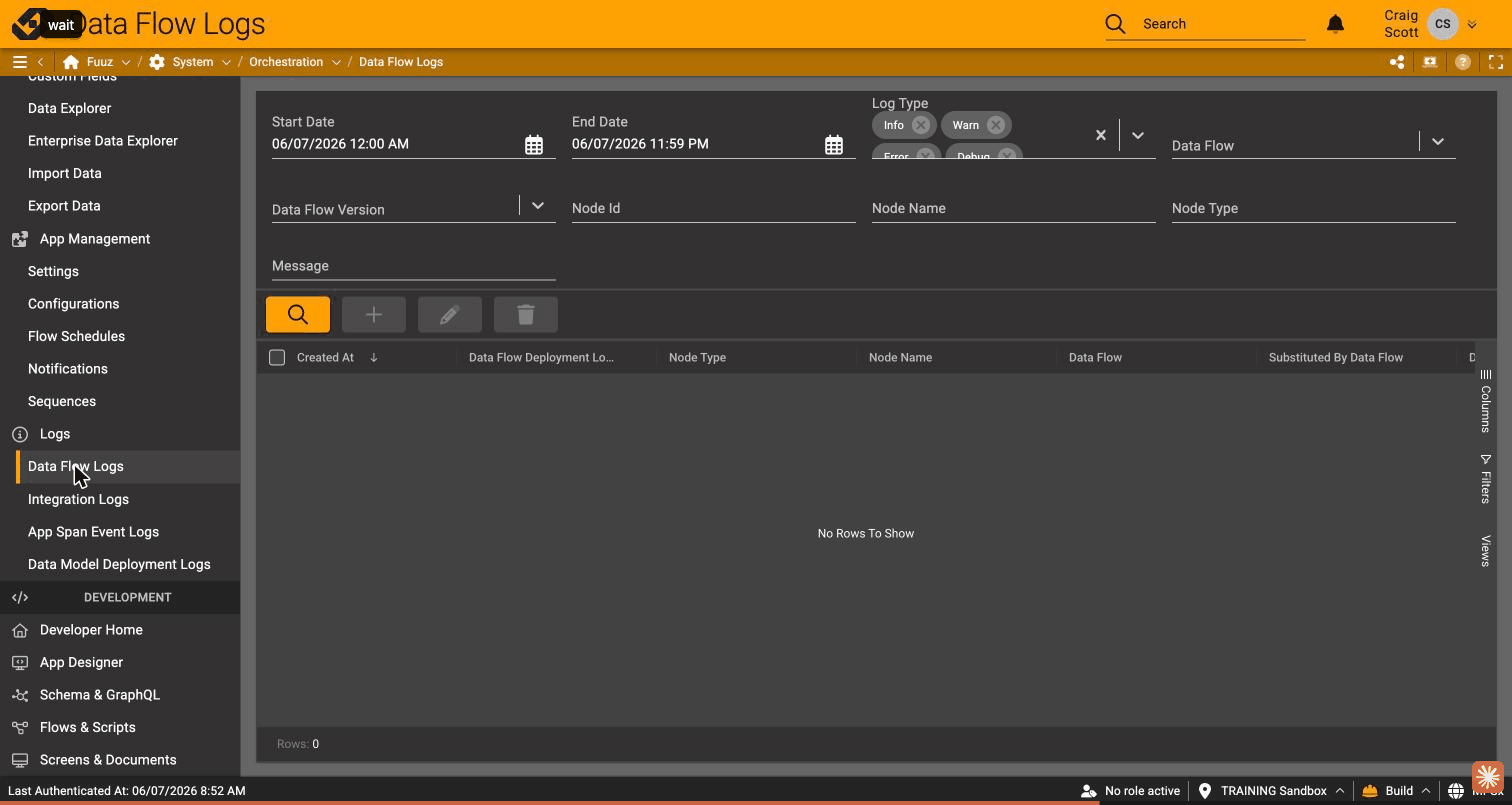Focus the Node Type filter input
Screen dimensions: 1512x805
coord(1314,208)
